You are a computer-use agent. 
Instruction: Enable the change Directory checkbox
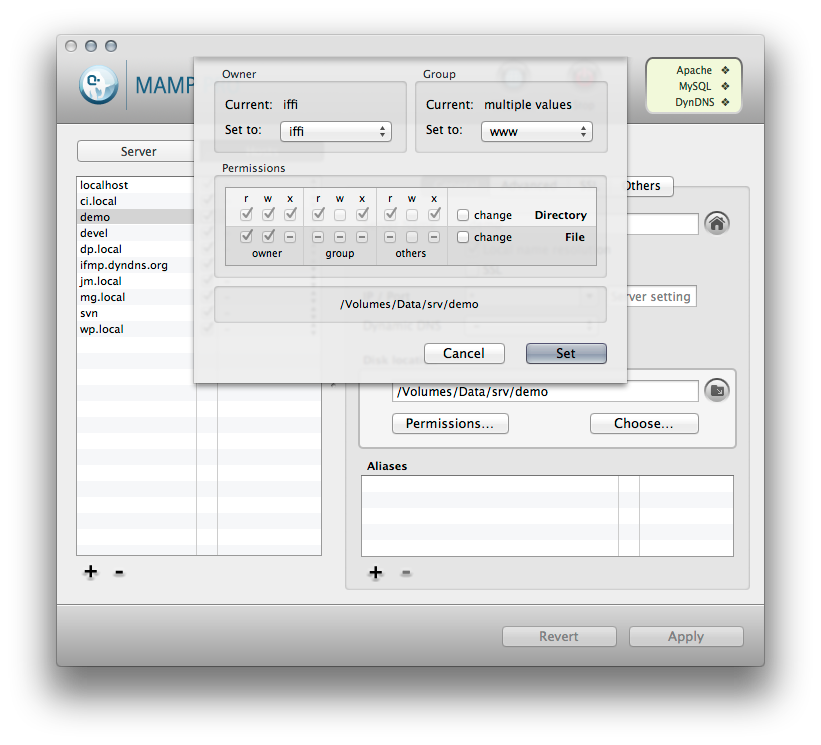[x=463, y=215]
